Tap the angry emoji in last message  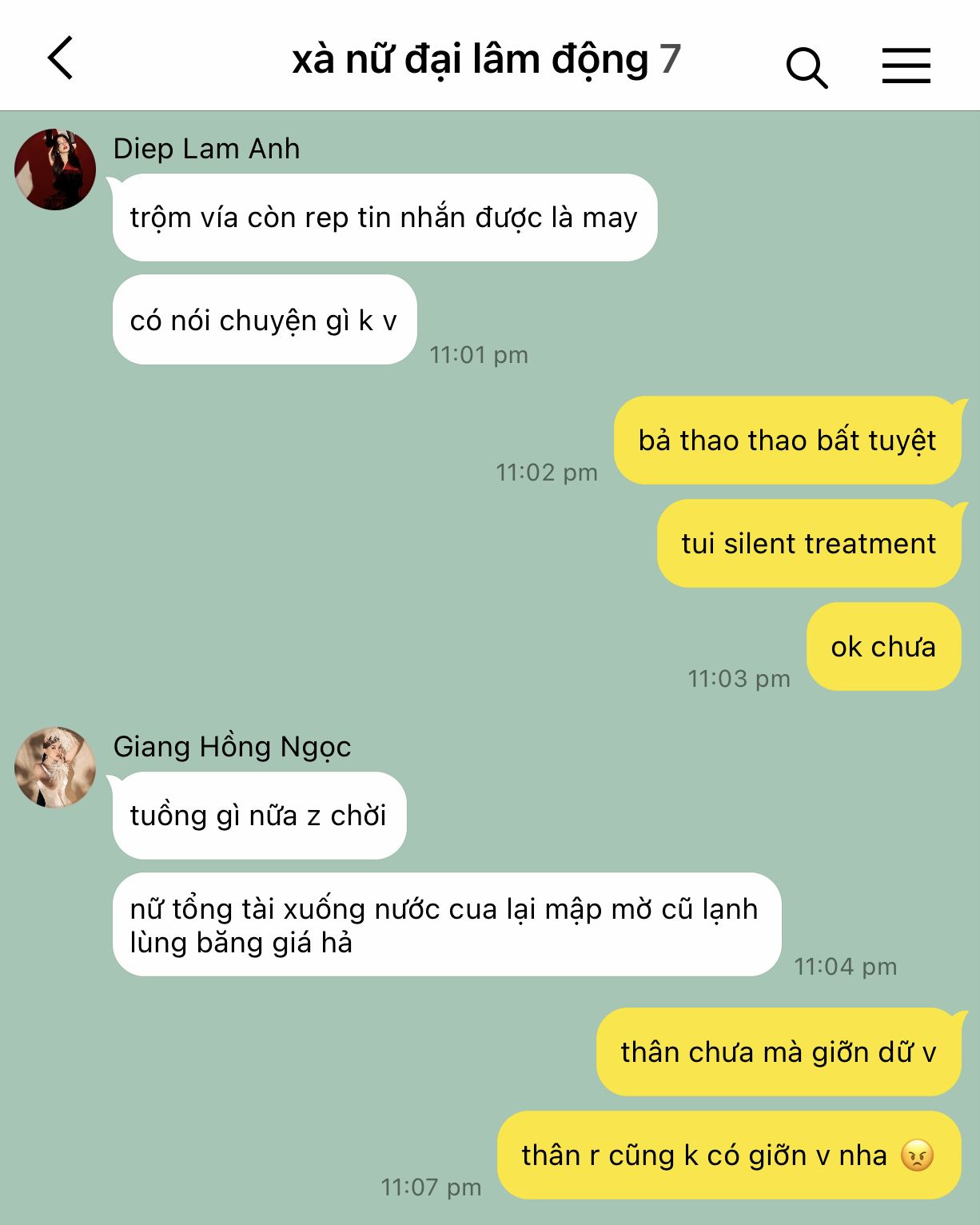(917, 1155)
